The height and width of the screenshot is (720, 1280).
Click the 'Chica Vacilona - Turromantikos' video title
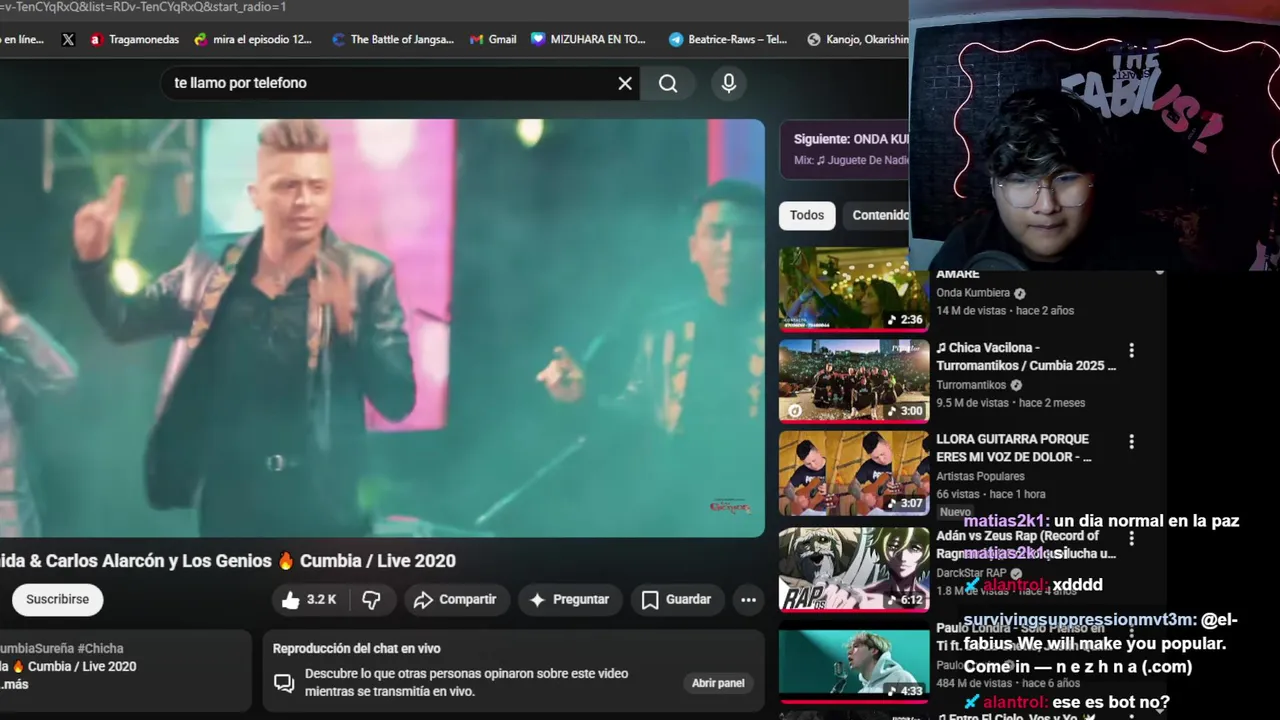click(1026, 356)
